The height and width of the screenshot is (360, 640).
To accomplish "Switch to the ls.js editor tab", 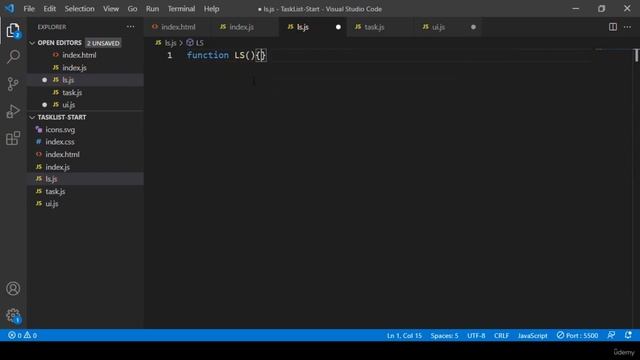I will pyautogui.click(x=313, y=27).
